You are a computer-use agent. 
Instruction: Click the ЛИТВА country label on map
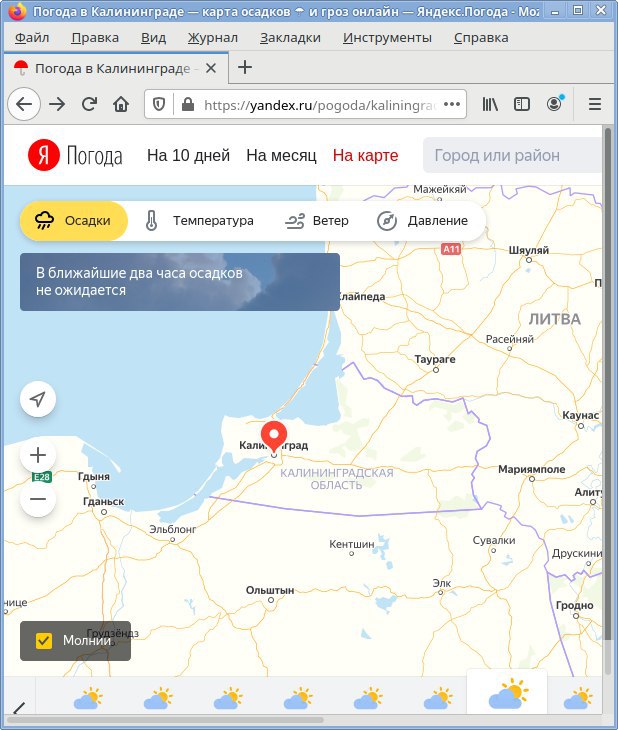click(555, 319)
